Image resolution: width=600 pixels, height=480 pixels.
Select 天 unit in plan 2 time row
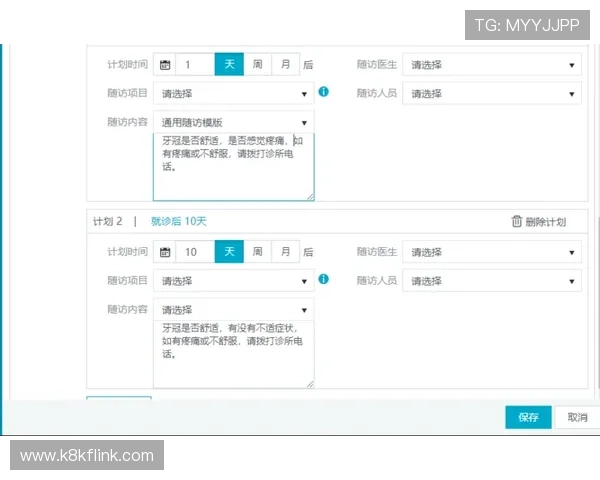point(229,251)
